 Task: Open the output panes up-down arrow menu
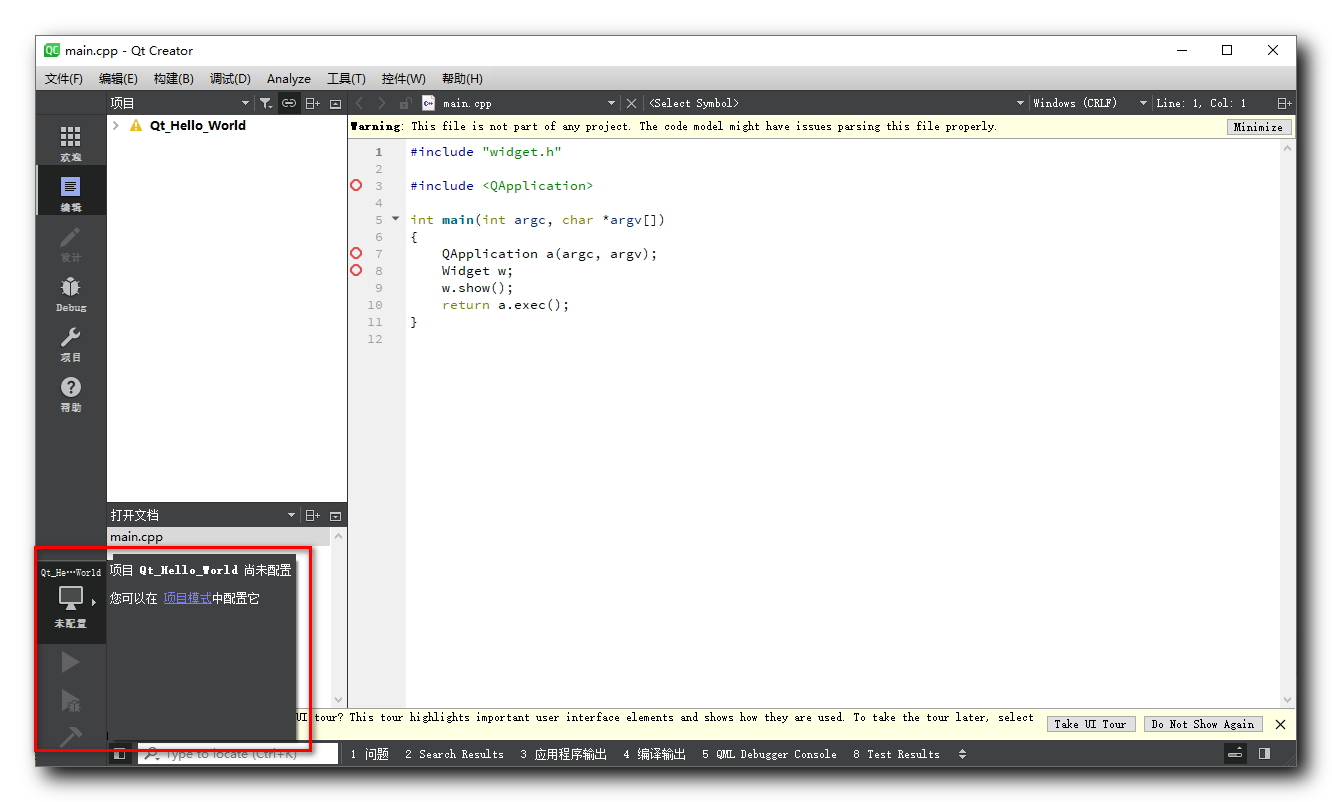962,754
